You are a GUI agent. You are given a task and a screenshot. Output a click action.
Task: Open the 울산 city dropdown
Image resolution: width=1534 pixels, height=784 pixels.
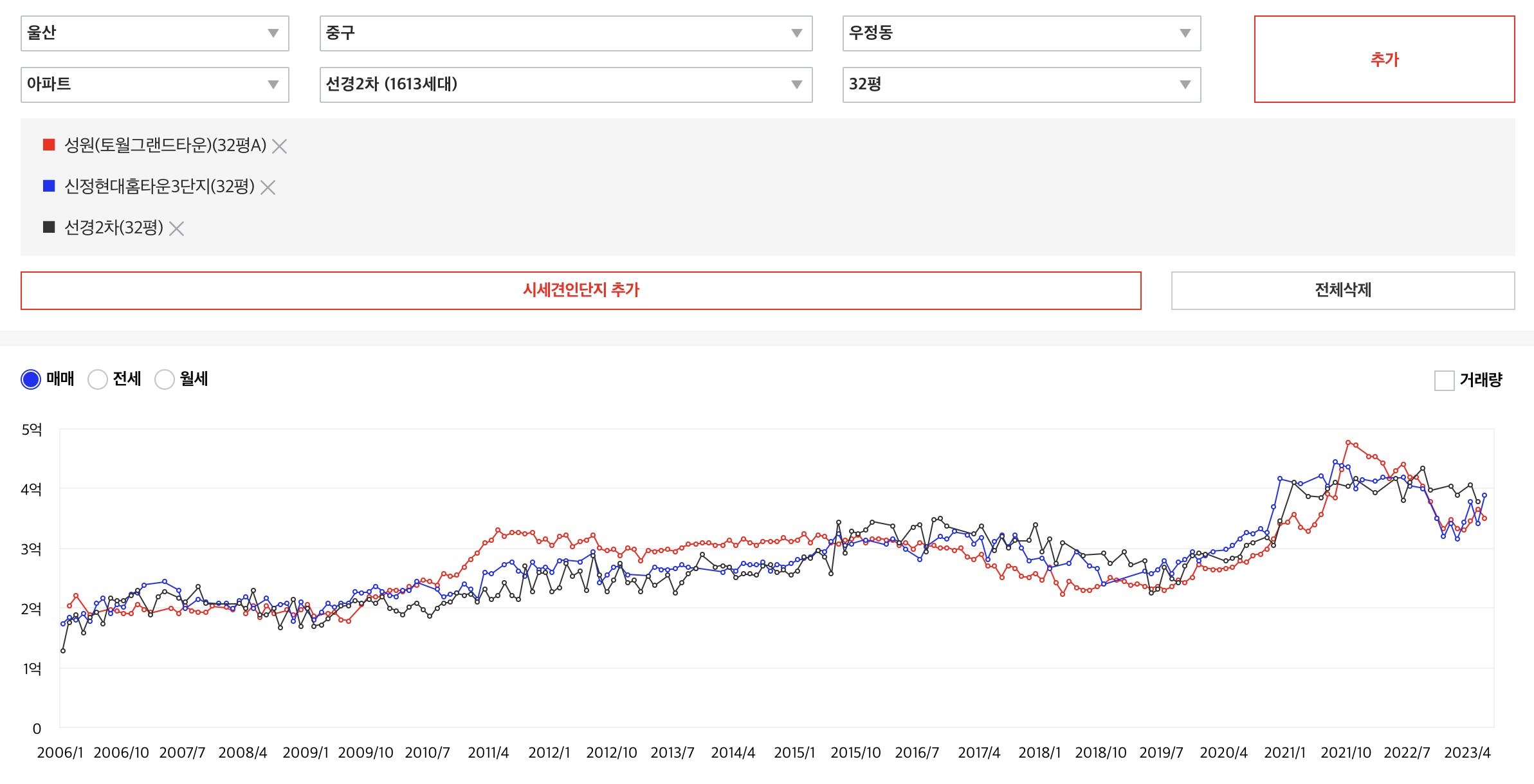[154, 33]
